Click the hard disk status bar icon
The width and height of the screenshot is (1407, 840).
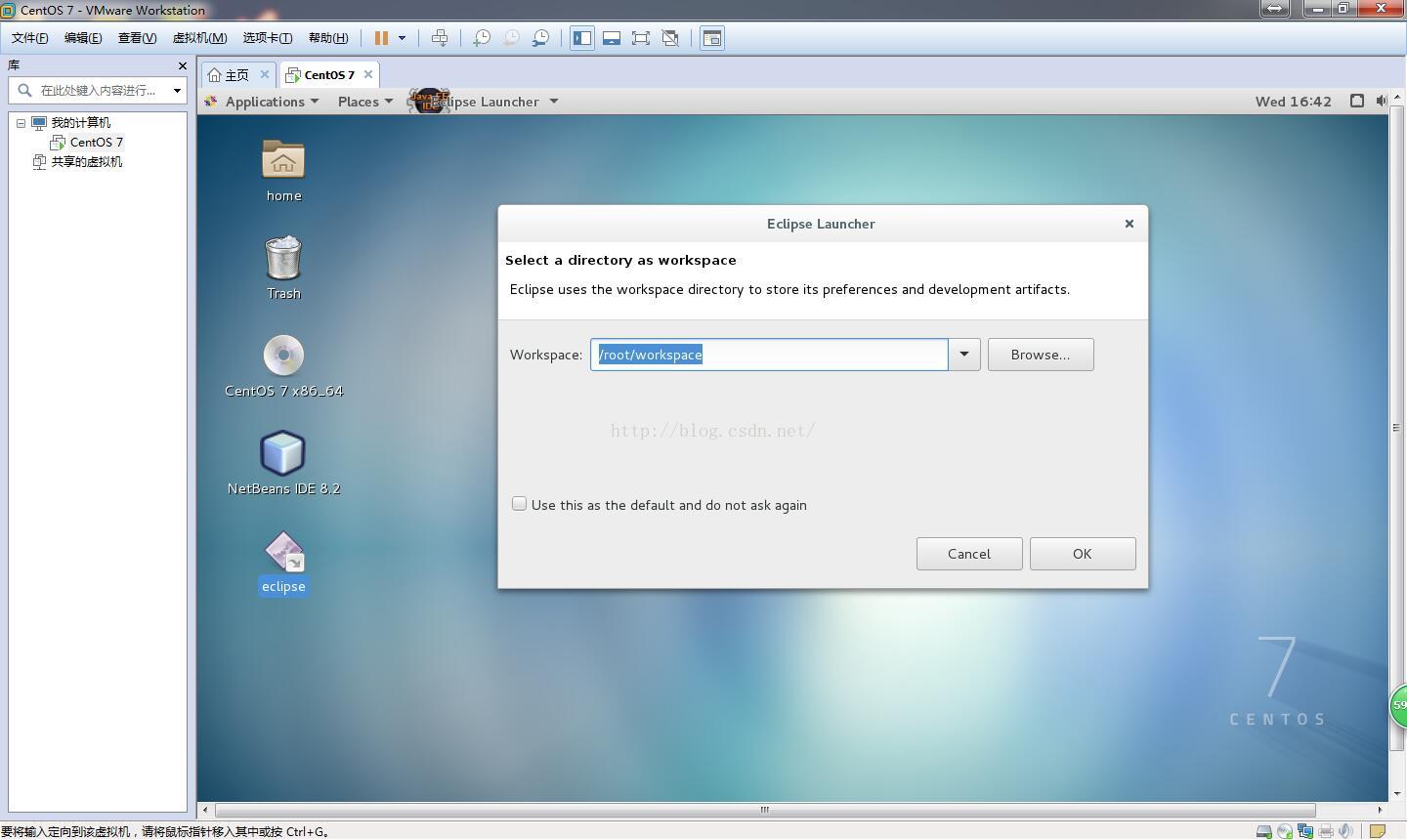coord(1263,831)
